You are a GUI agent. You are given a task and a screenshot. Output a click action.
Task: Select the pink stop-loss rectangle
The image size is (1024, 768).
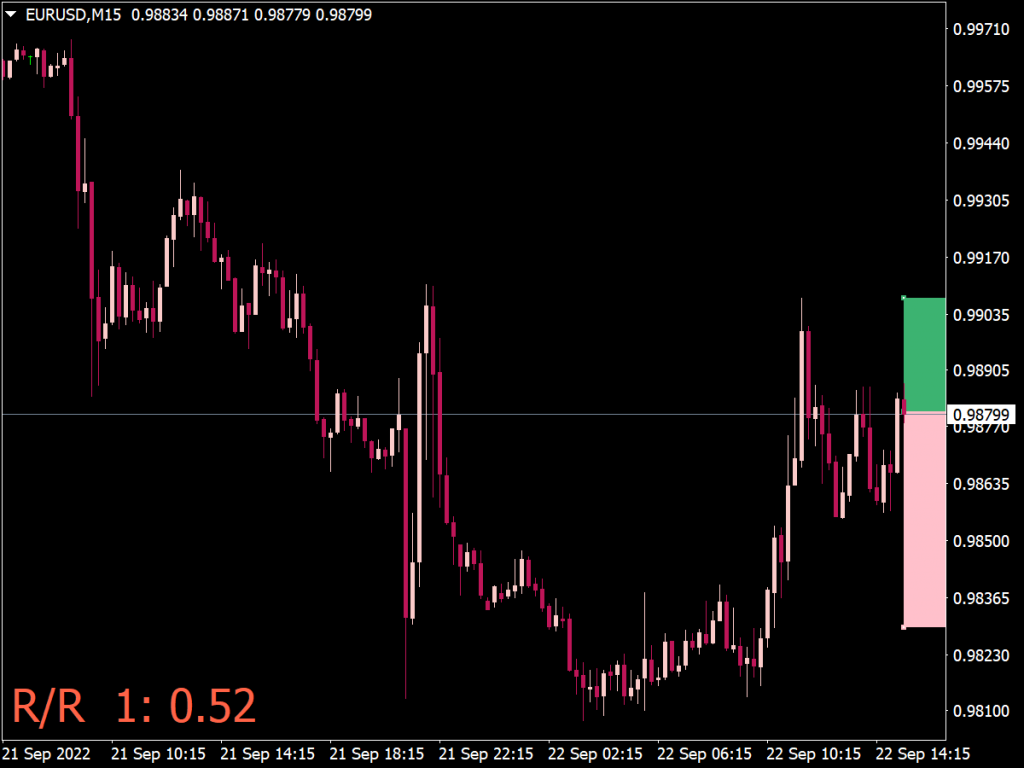pyautogui.click(x=924, y=520)
